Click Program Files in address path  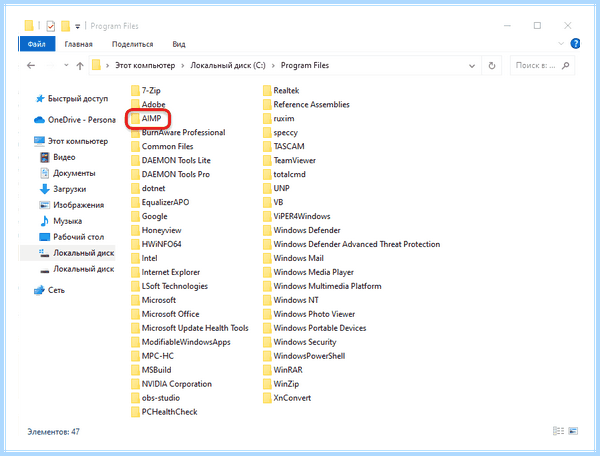tap(305, 65)
